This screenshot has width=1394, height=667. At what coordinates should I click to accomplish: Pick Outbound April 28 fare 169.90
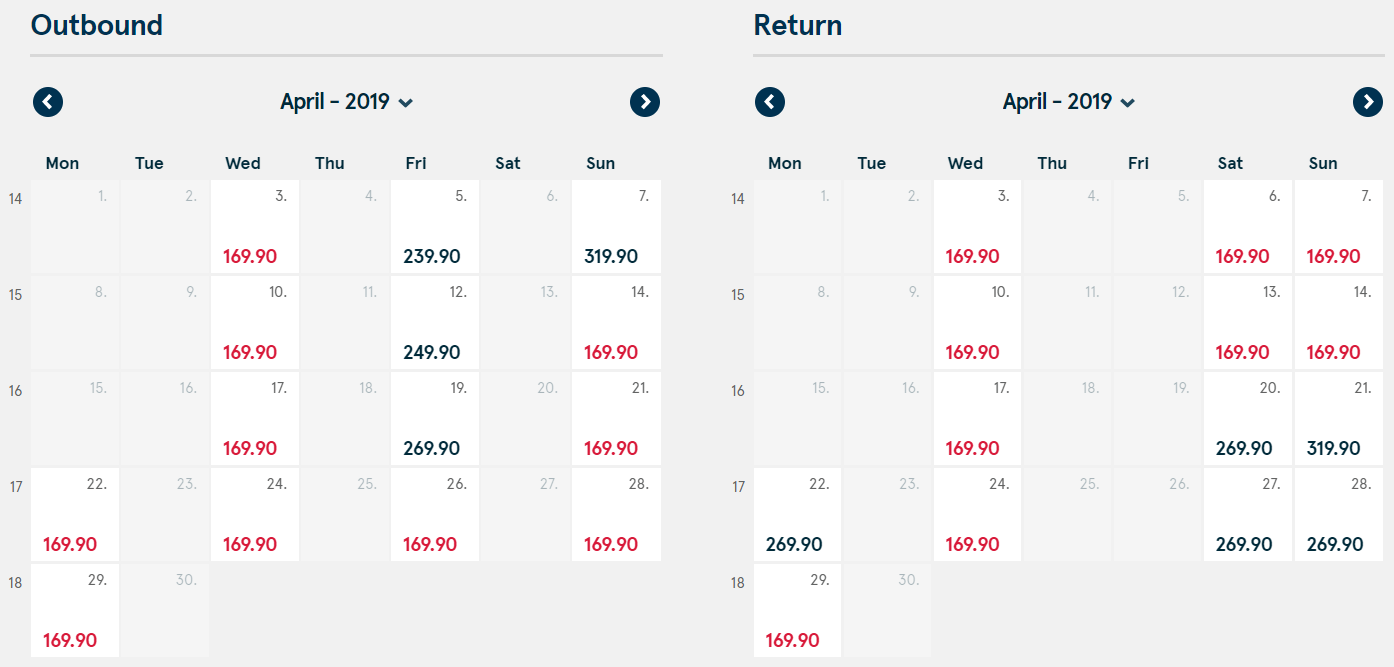point(616,515)
